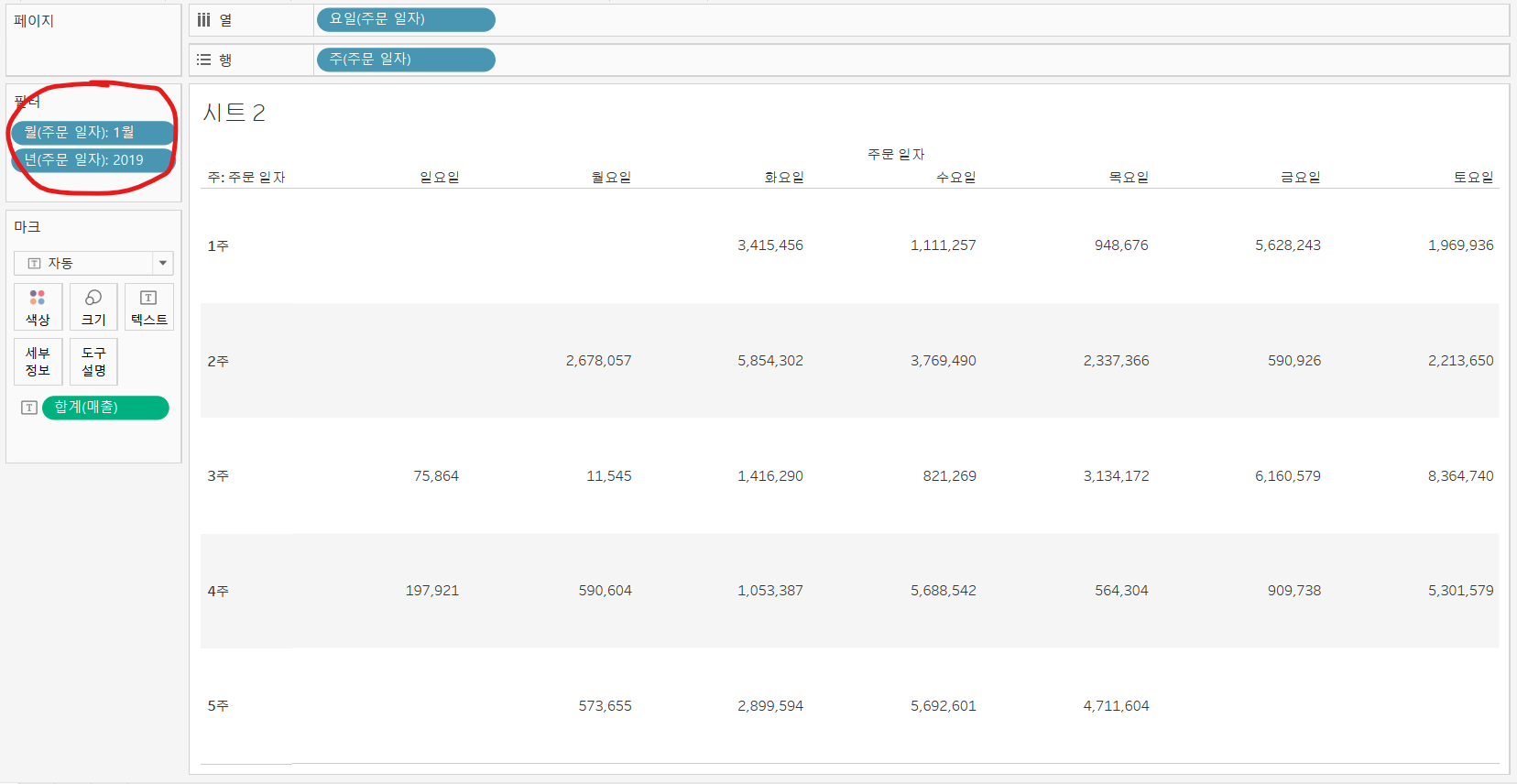Select cell value 5,301,579

tap(1461, 591)
